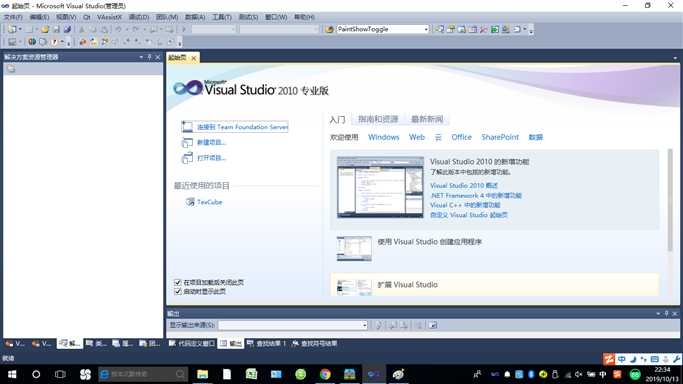Image resolution: width=683 pixels, height=384 pixels.
Task: Open Chrome from the taskbar
Action: [325, 374]
